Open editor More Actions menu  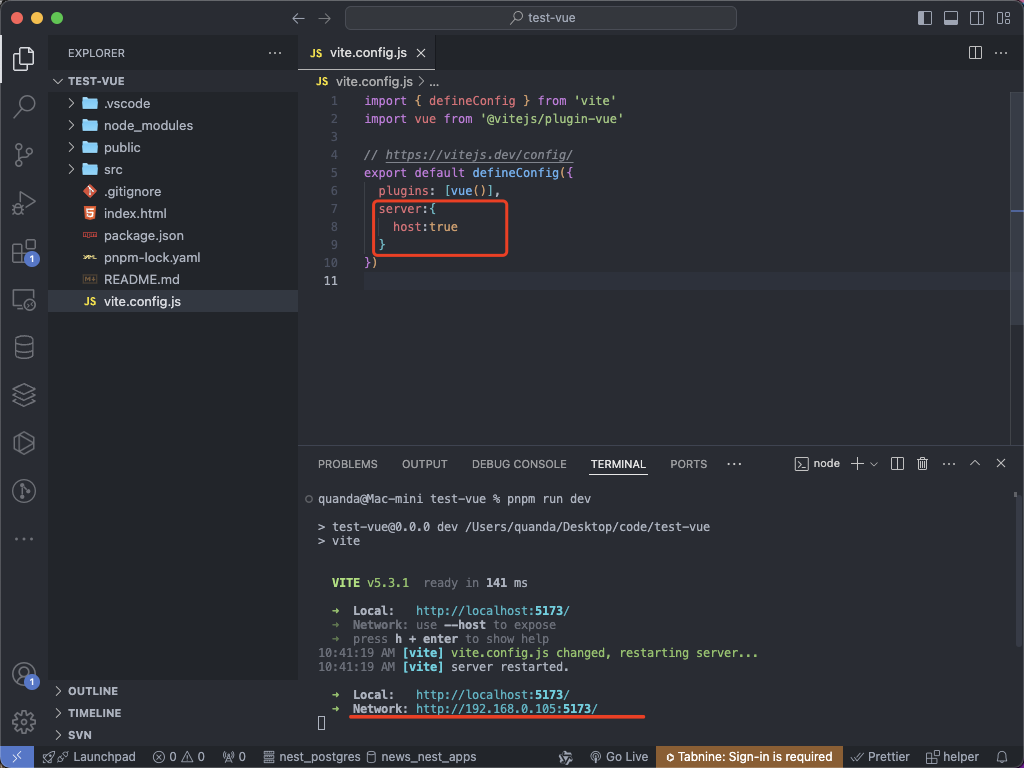click(x=1000, y=53)
